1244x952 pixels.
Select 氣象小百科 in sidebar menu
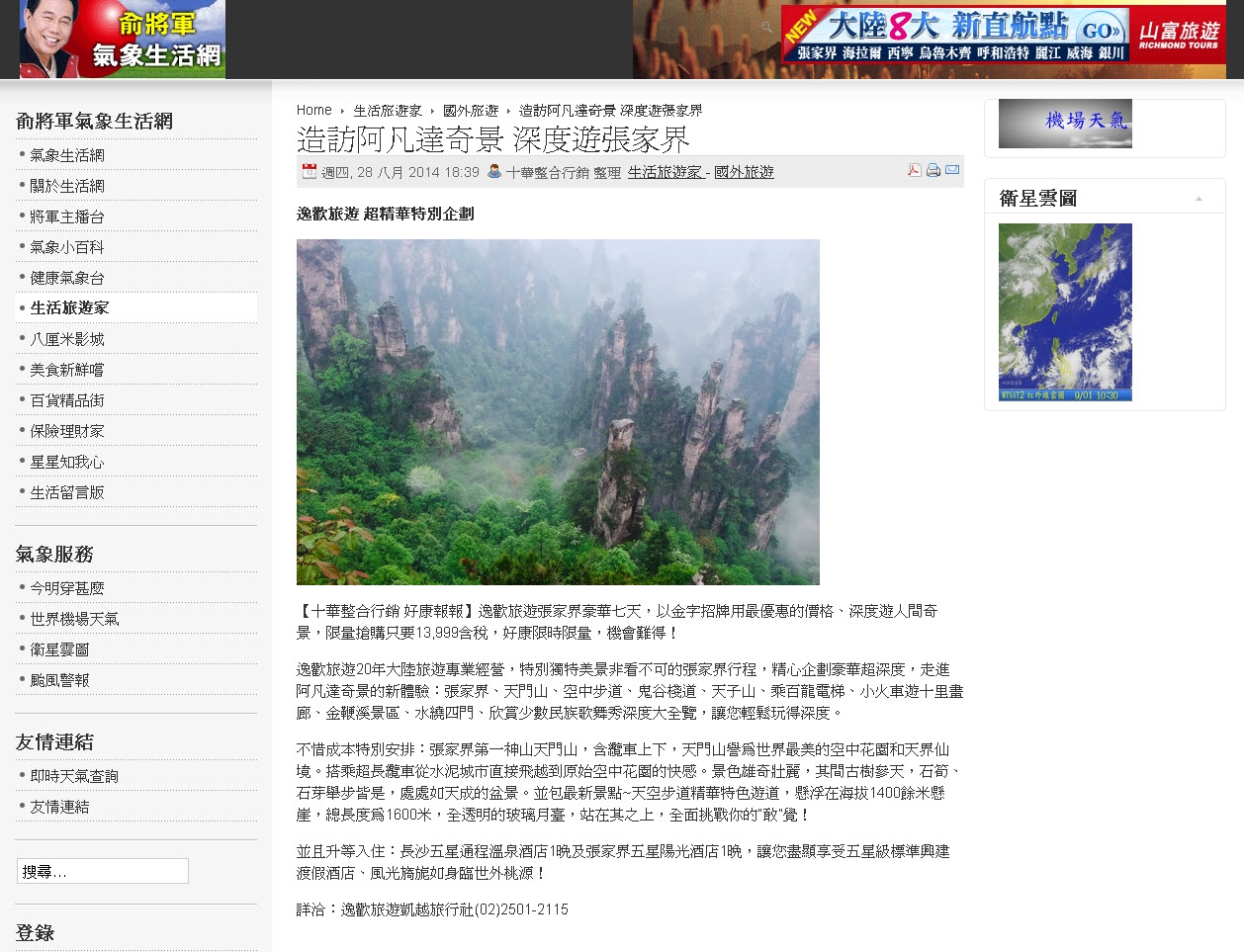pyautogui.click(x=66, y=247)
